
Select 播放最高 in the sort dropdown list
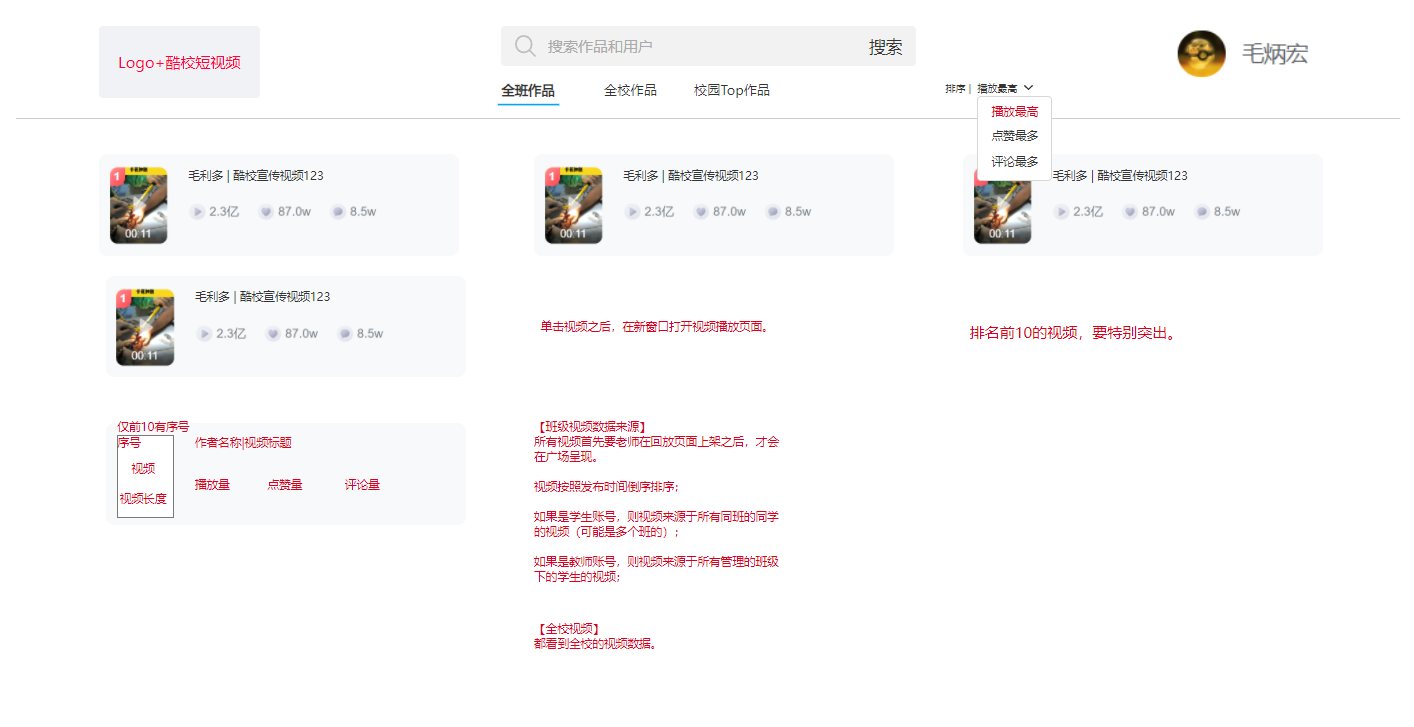[x=1014, y=111]
